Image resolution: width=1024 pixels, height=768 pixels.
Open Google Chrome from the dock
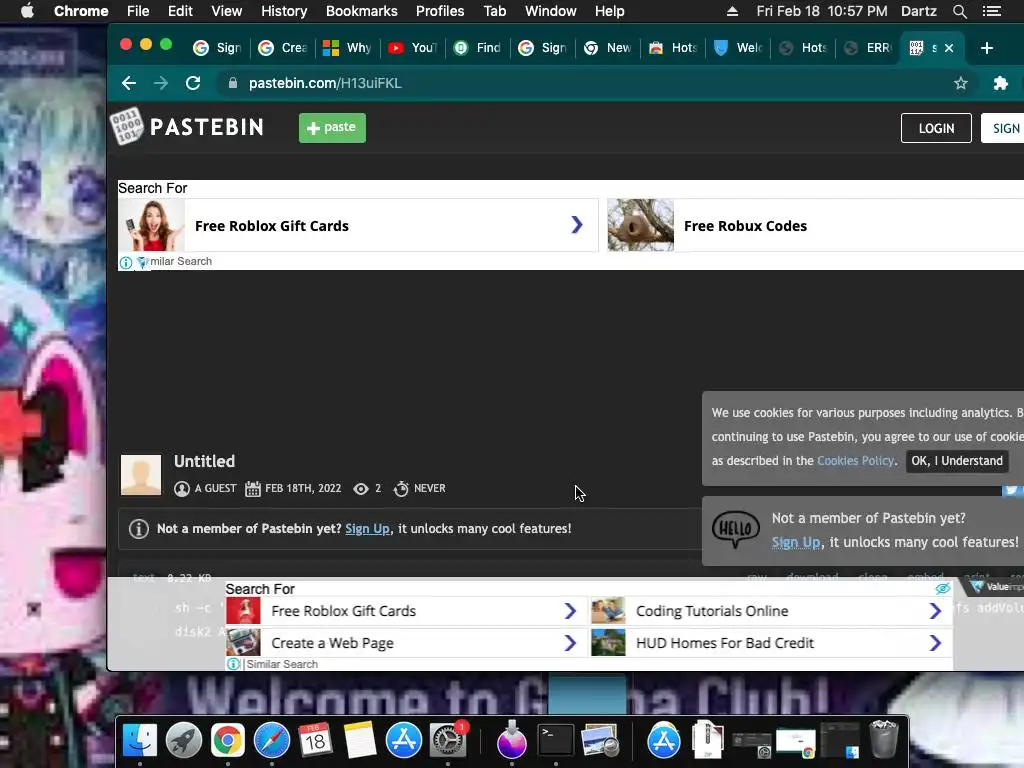[x=227, y=741]
